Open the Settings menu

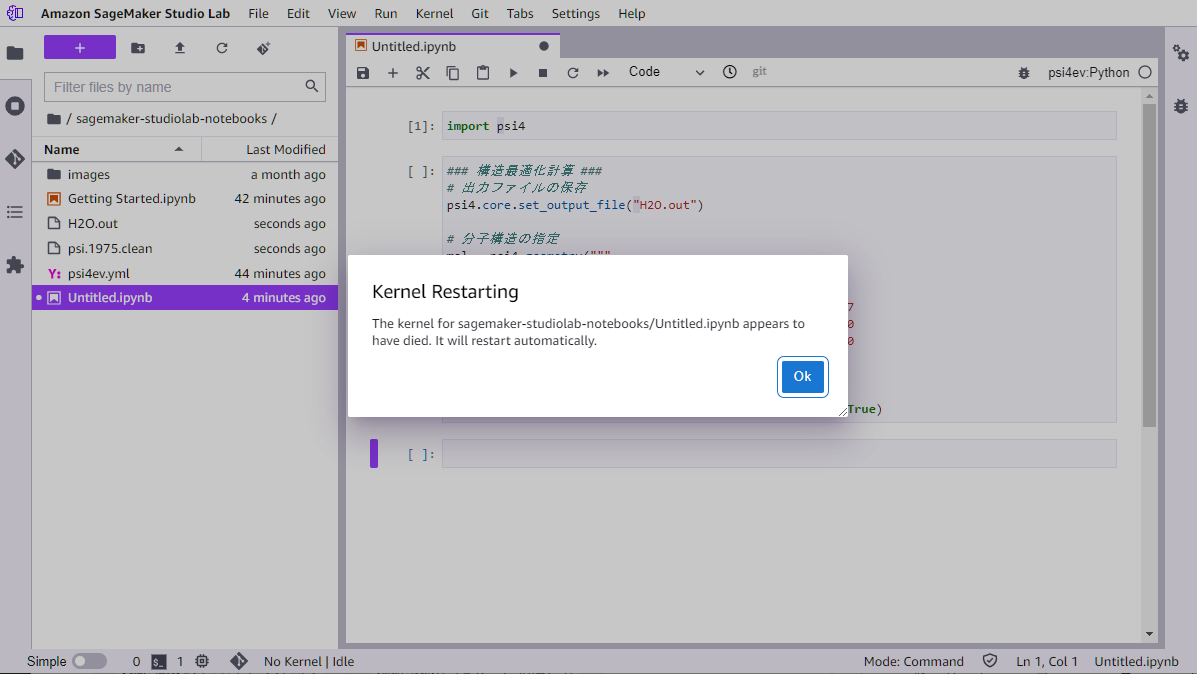[576, 14]
